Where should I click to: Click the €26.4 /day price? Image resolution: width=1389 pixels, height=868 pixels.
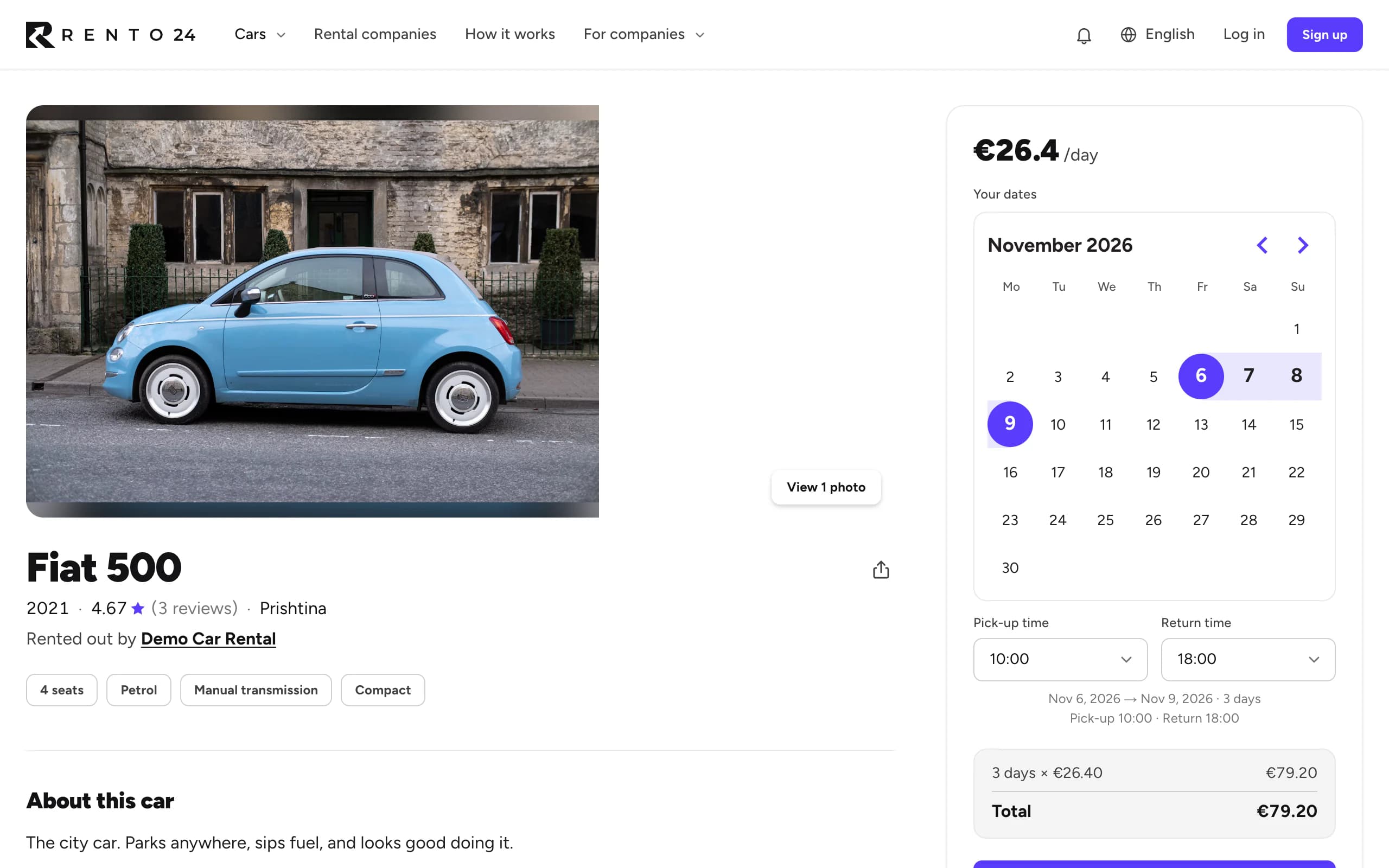pyautogui.click(x=1035, y=151)
